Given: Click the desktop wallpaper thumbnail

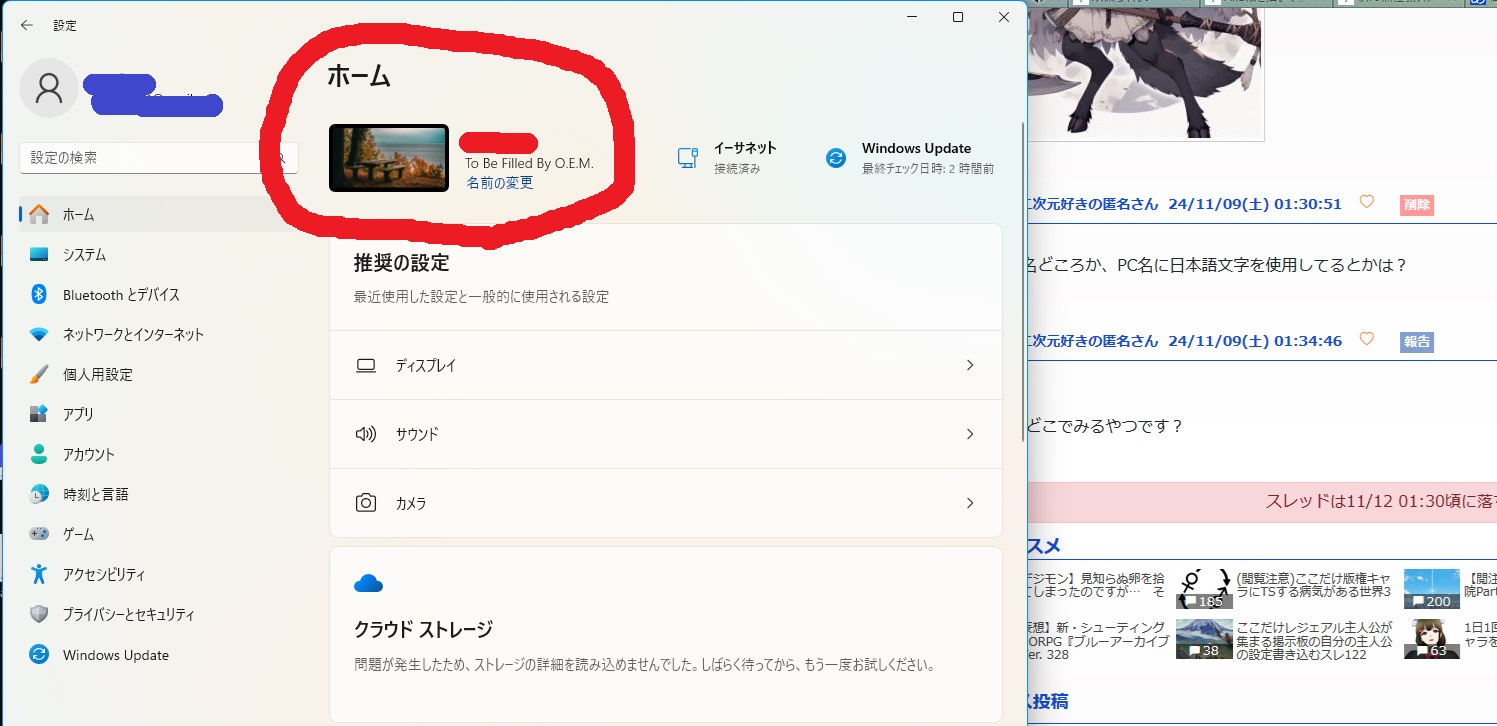Looking at the screenshot, I should tap(388, 158).
